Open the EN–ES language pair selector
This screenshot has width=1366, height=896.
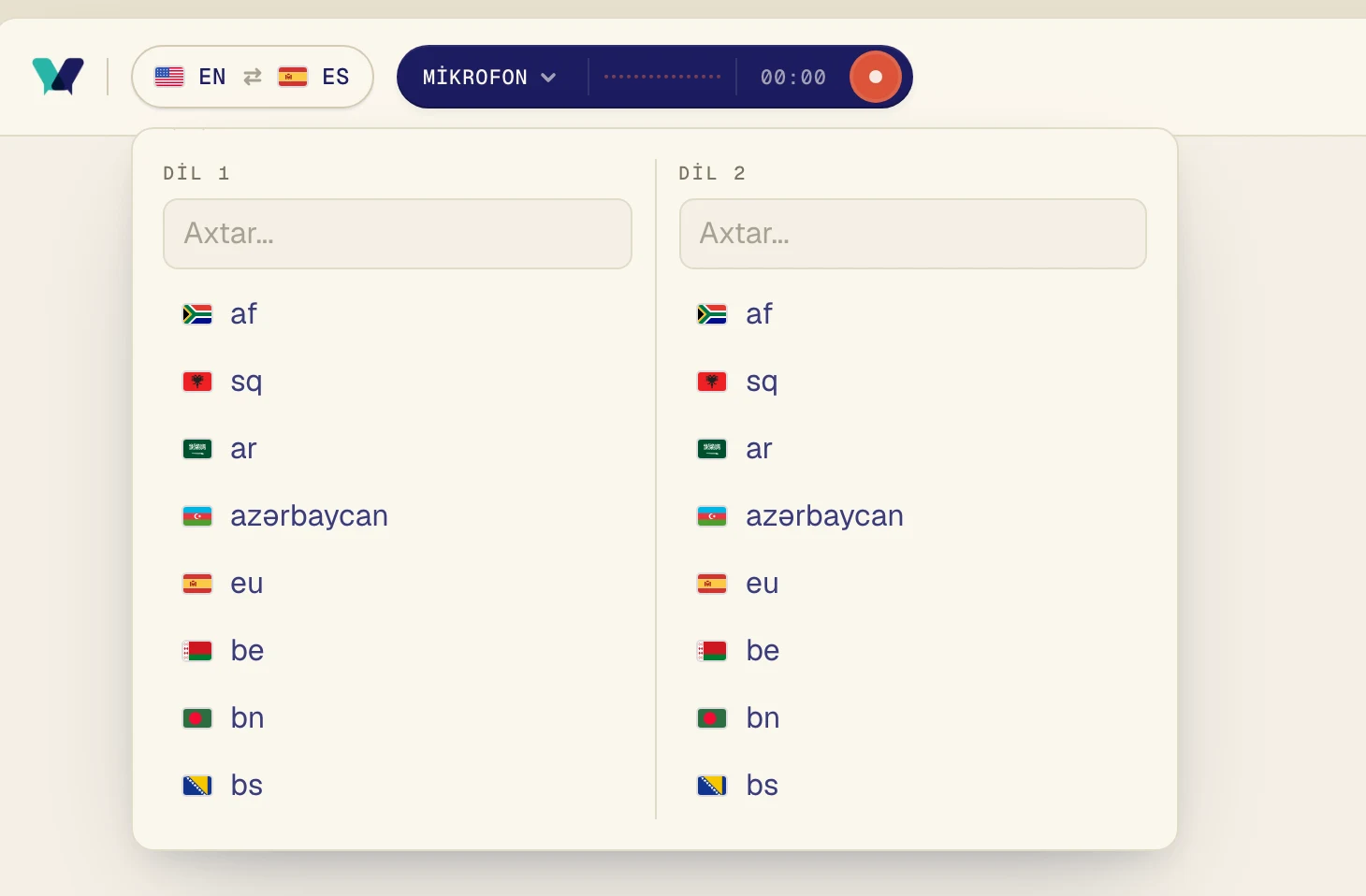253,77
